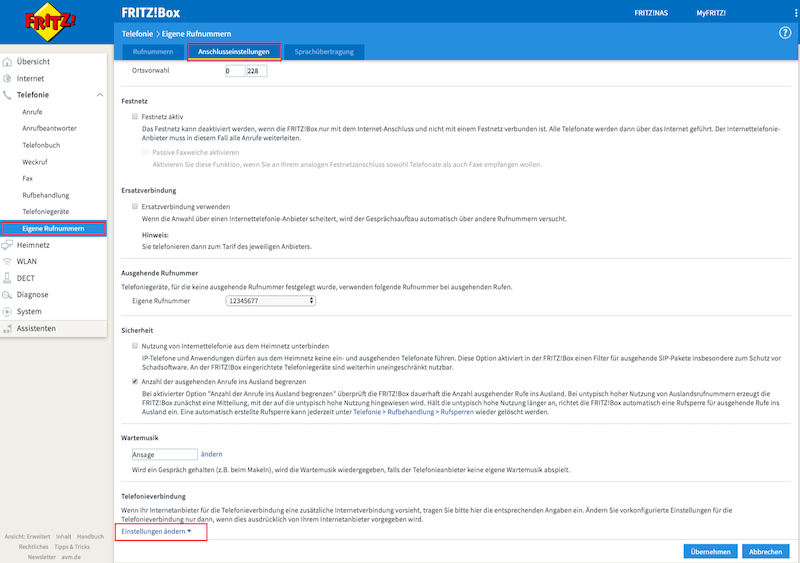
Task: Click the Telefonie phone handset icon
Action: (7, 95)
